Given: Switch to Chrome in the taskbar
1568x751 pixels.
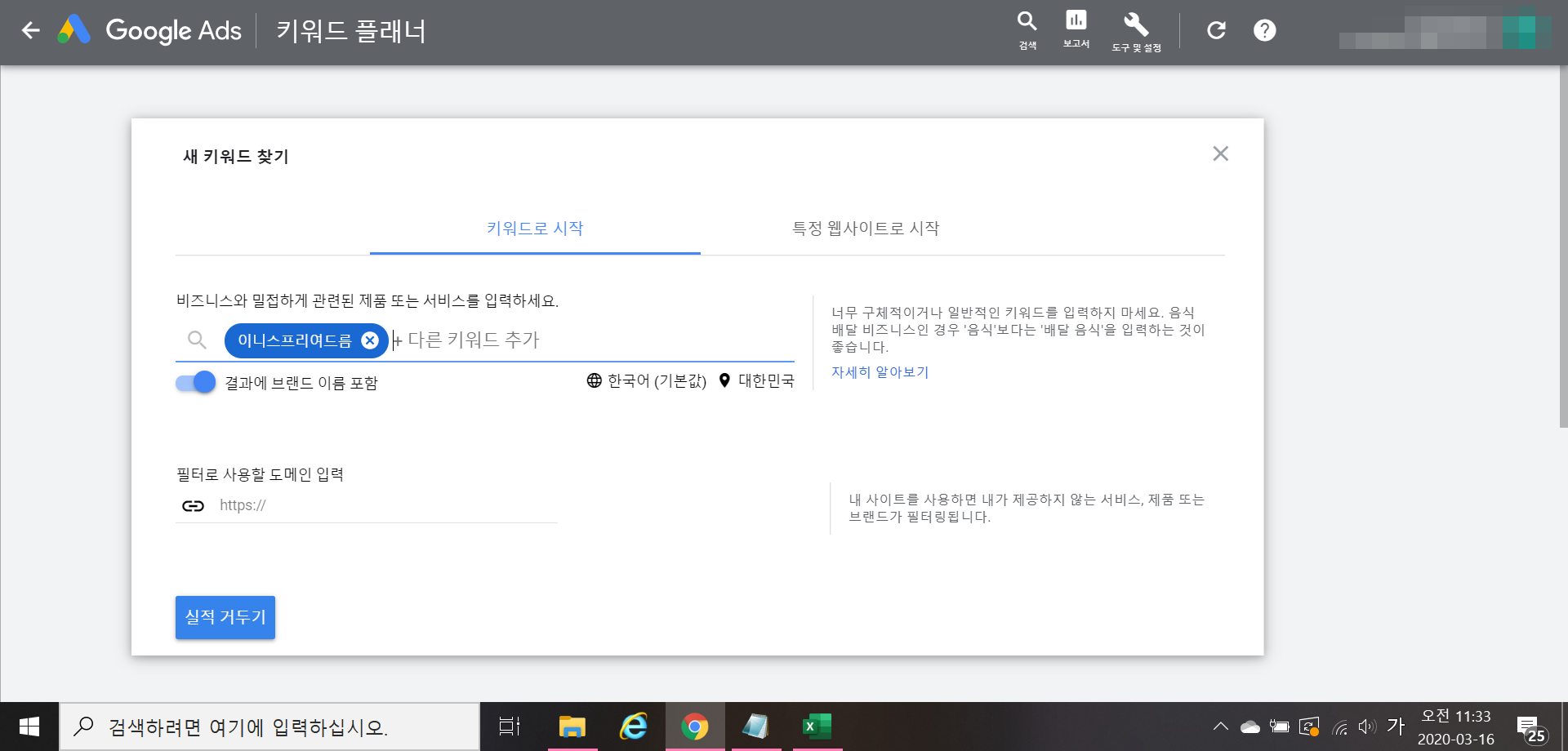Looking at the screenshot, I should (x=695, y=727).
